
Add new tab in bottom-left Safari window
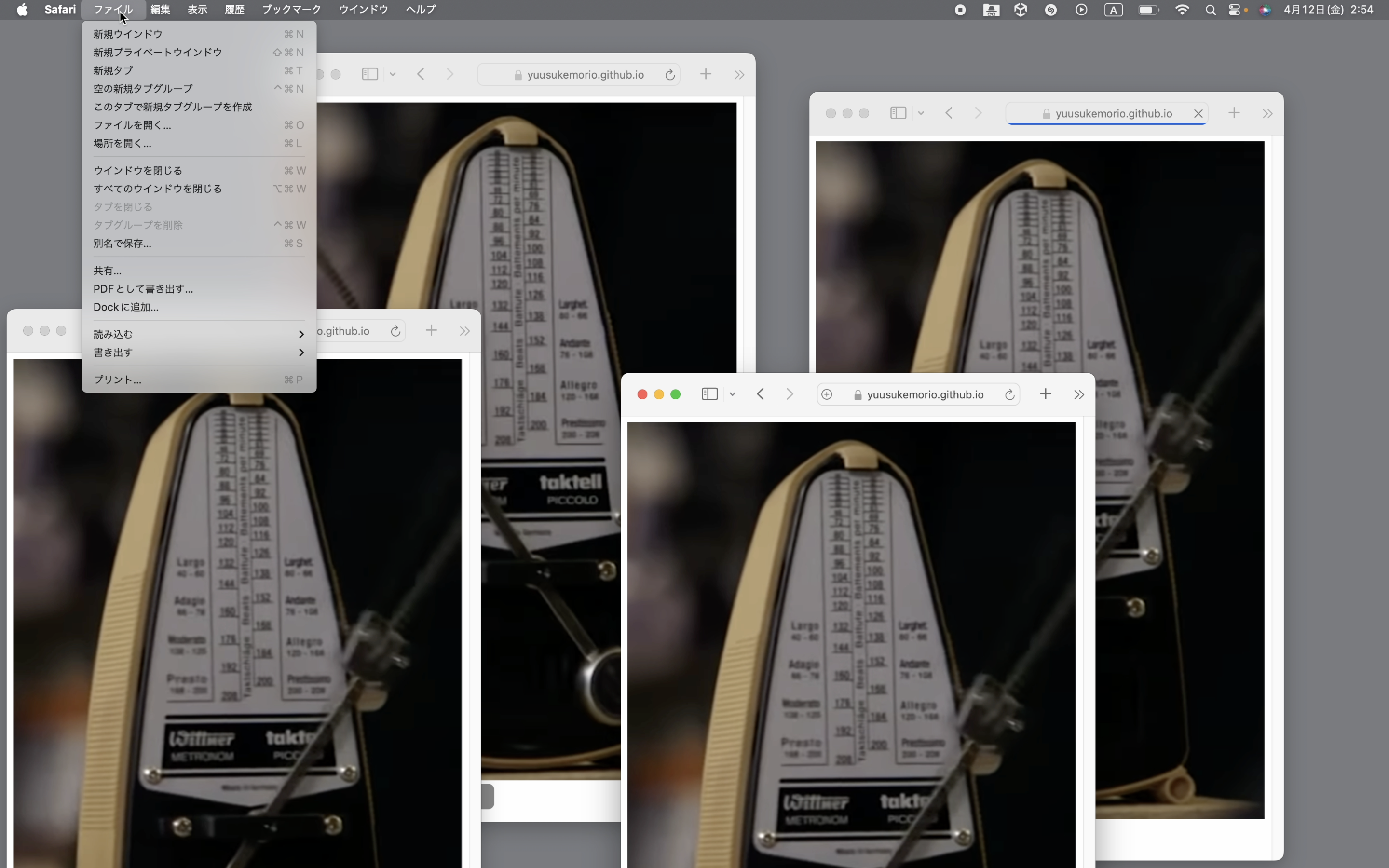pos(431,331)
